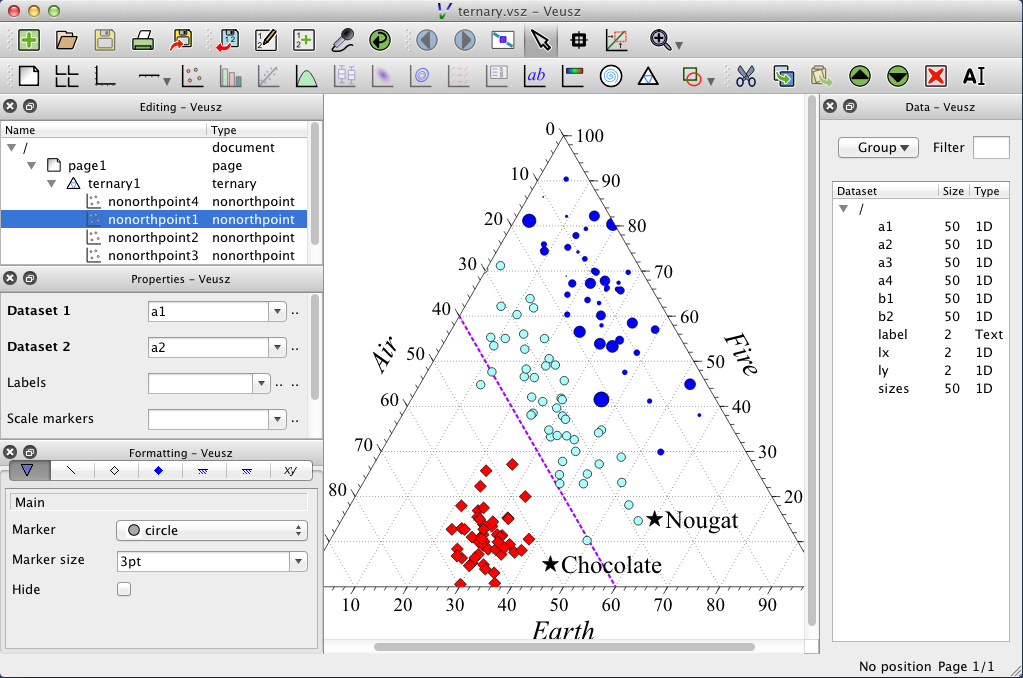Import data into Veusz toolbar icon
1023x678 pixels.
[228, 40]
